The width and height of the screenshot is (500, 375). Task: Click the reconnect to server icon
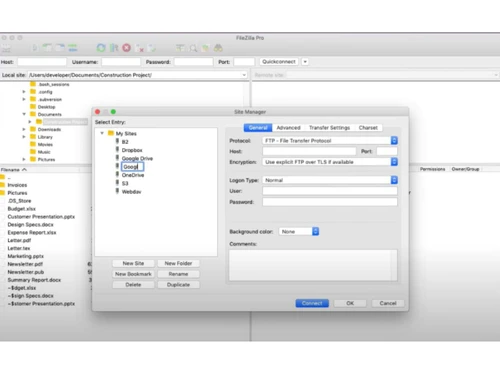pos(152,48)
